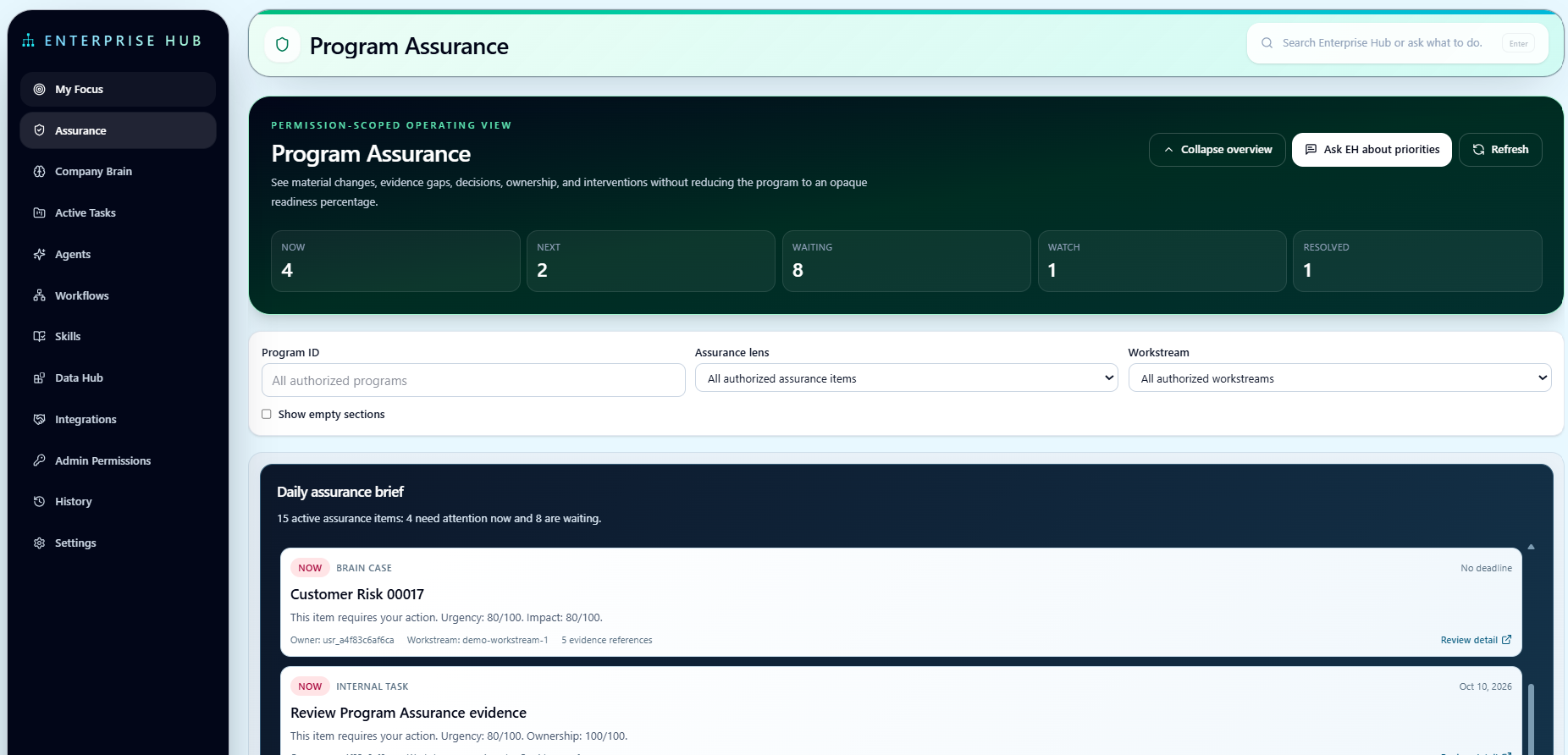Click the Assurance shield icon in sidebar
The image size is (1568, 755).
pyautogui.click(x=39, y=130)
